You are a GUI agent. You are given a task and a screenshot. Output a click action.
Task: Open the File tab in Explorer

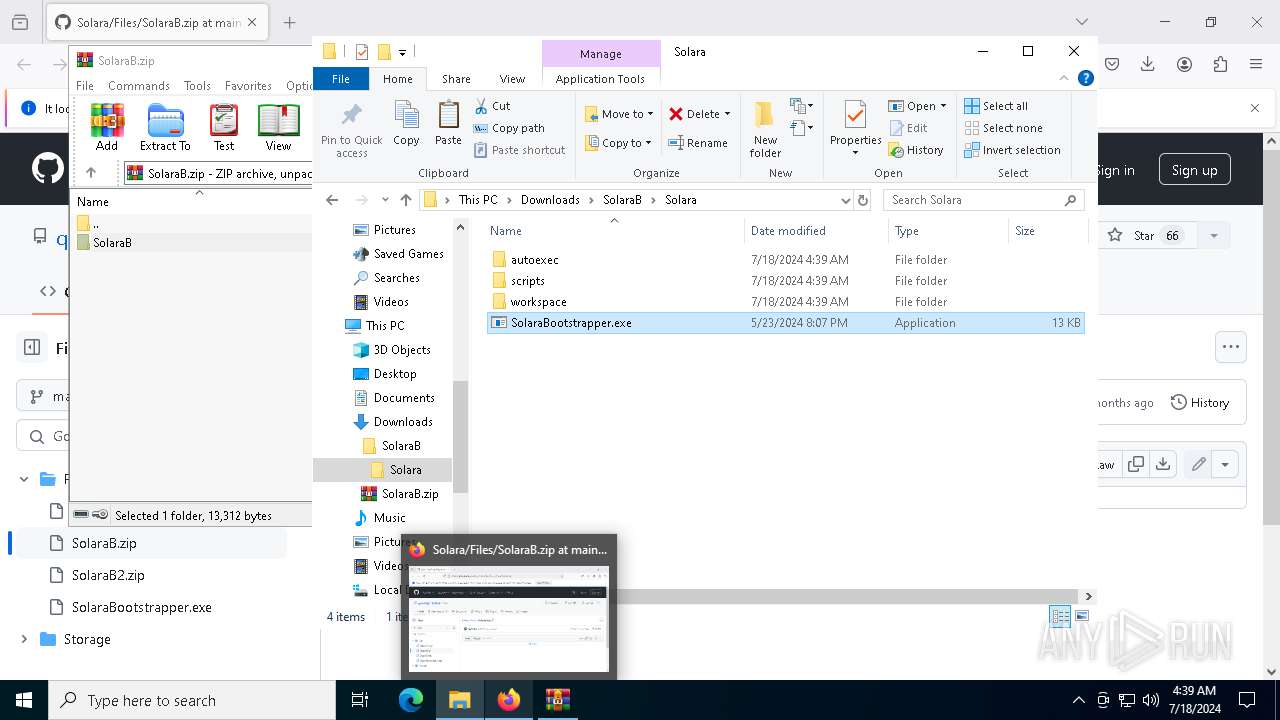[x=341, y=79]
